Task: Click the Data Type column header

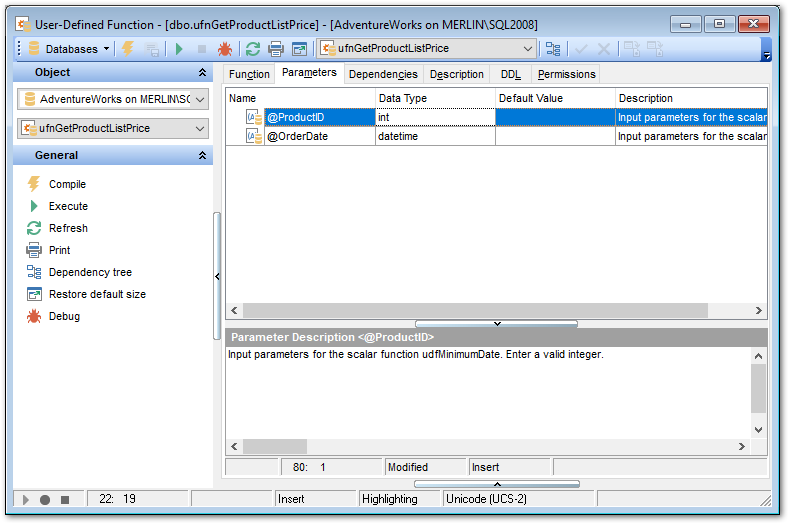Action: [435, 98]
